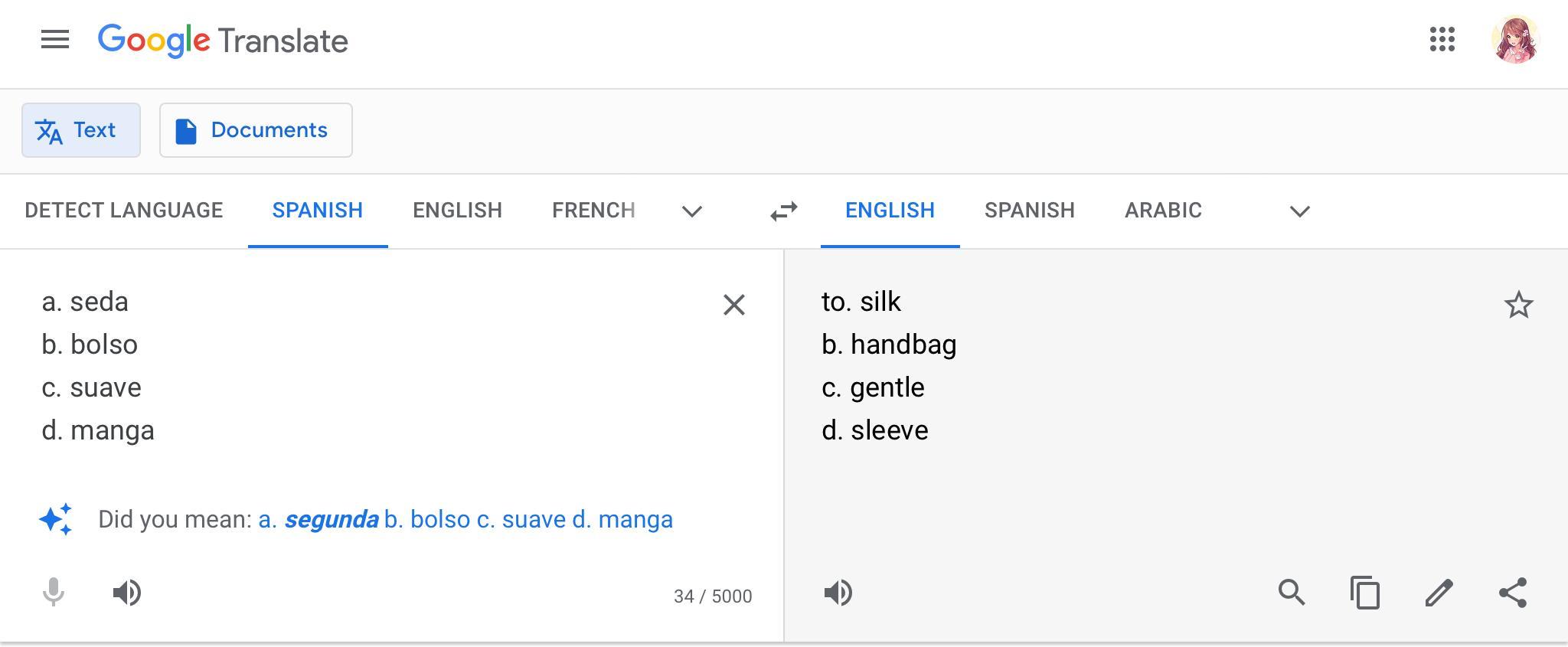Save translation with the star icon
Screen dimensions: 1568x647
(1518, 305)
